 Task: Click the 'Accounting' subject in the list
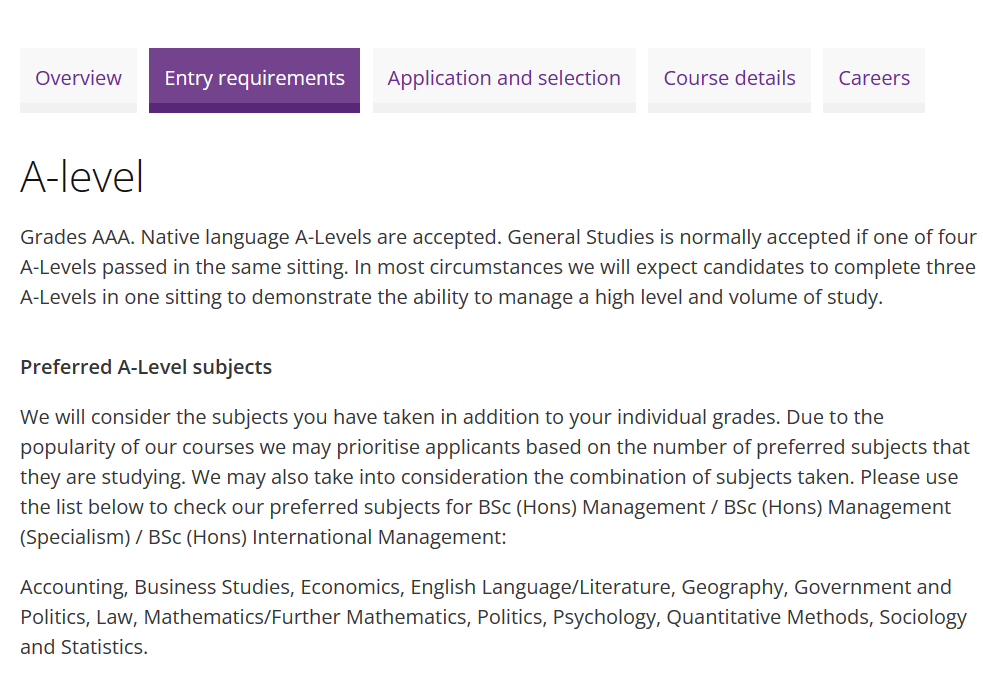point(74,587)
